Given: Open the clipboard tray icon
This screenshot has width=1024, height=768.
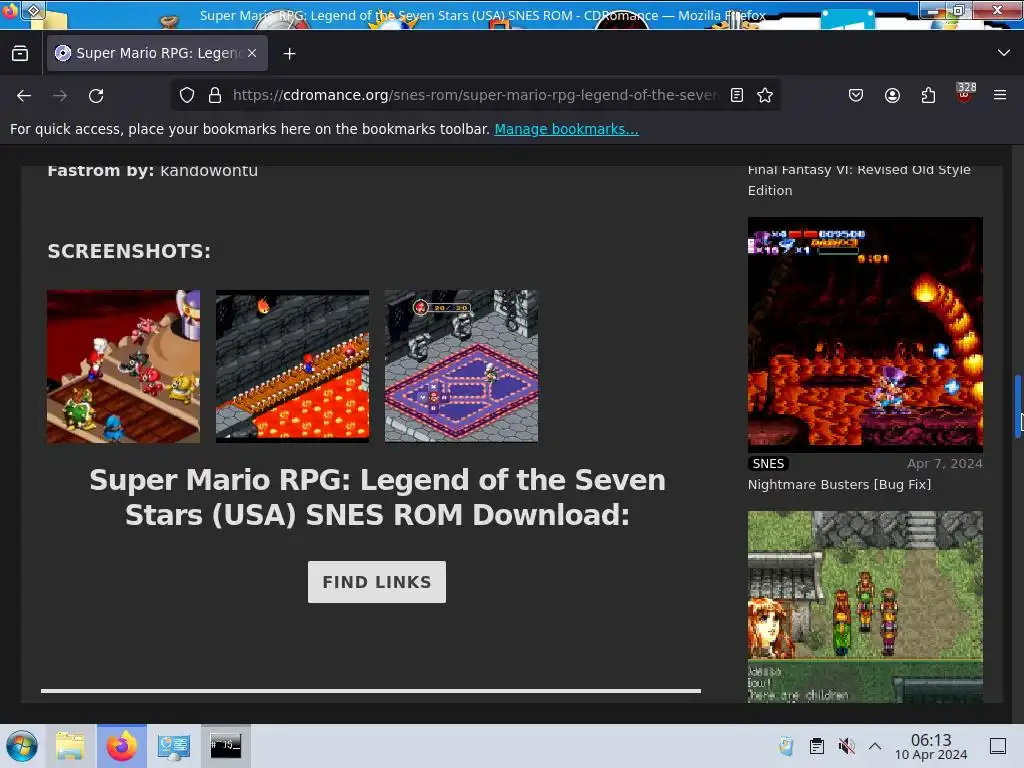Looking at the screenshot, I should point(816,746).
